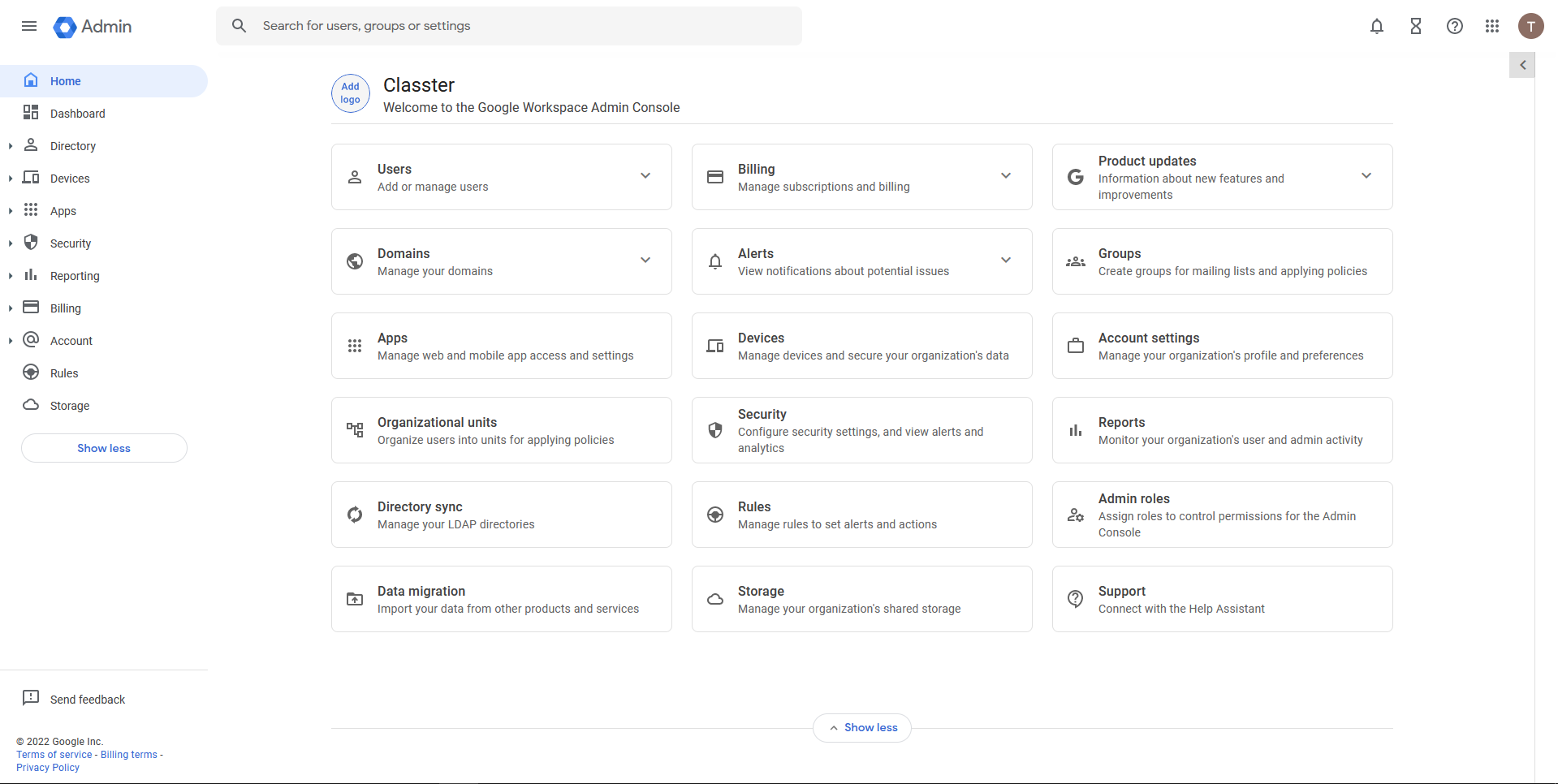Open Dashboard in the sidebar
Screen dimensions: 1558x784
click(104, 114)
